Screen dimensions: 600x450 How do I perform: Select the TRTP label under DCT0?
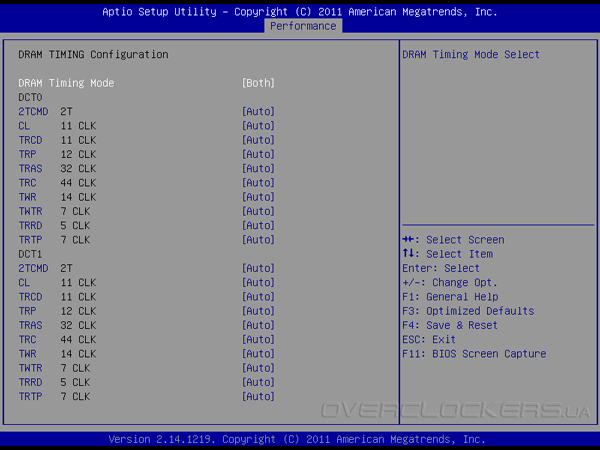(x=30, y=240)
